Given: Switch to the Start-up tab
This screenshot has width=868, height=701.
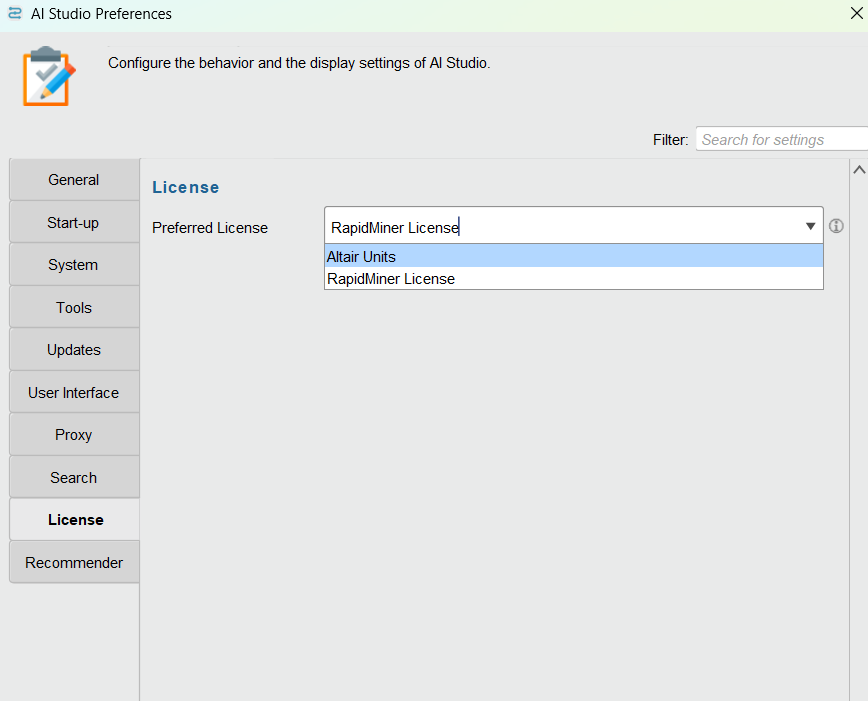Looking at the screenshot, I should click(x=74, y=223).
